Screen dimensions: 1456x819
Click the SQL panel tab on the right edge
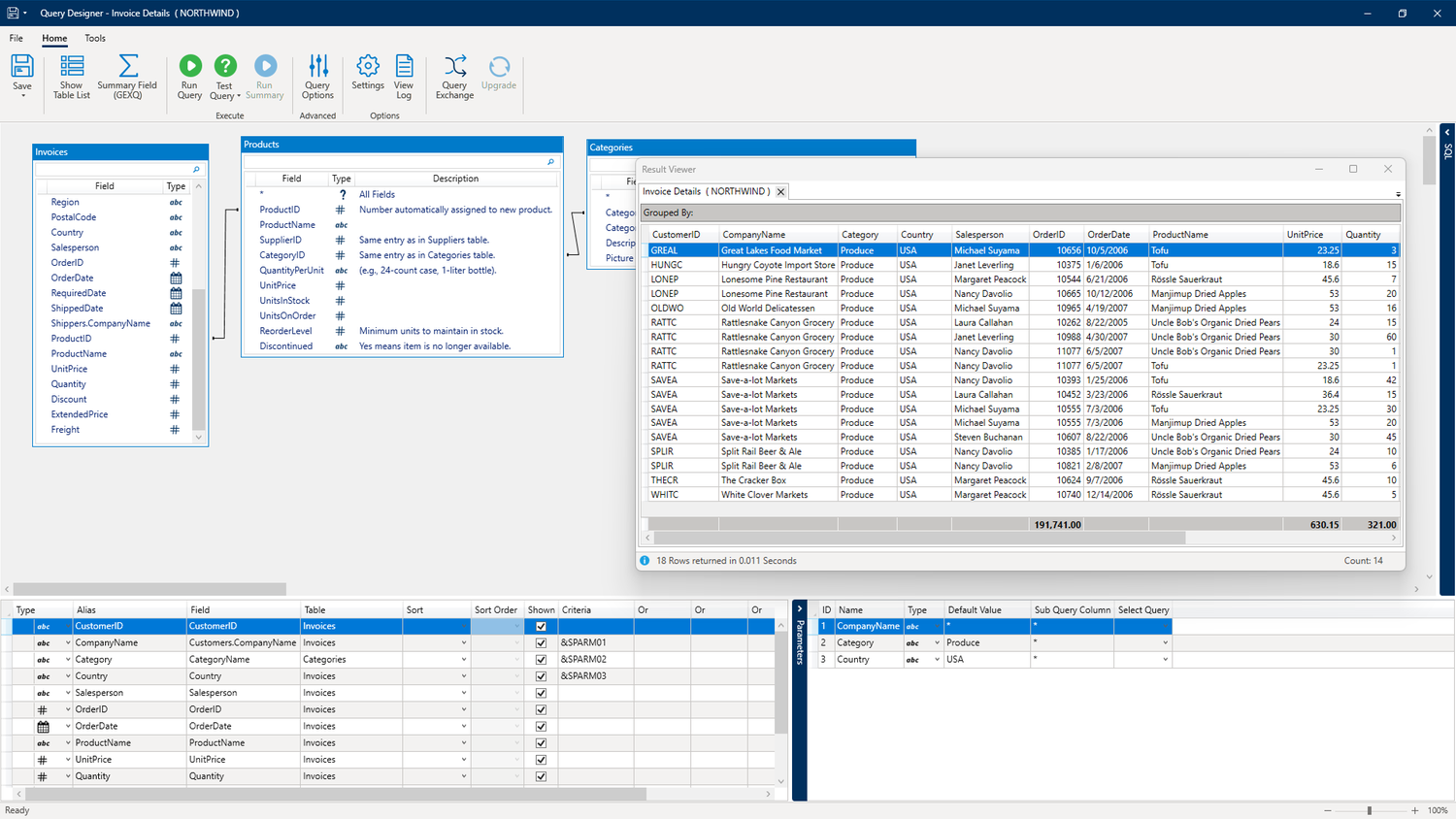pyautogui.click(x=1447, y=151)
